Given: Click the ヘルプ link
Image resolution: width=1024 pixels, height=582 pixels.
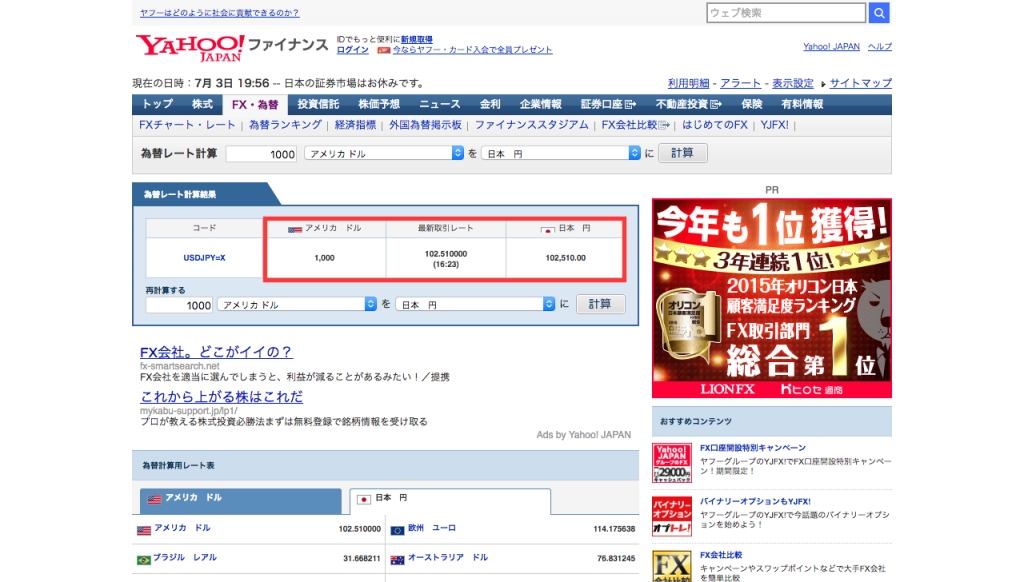Looking at the screenshot, I should tap(880, 46).
